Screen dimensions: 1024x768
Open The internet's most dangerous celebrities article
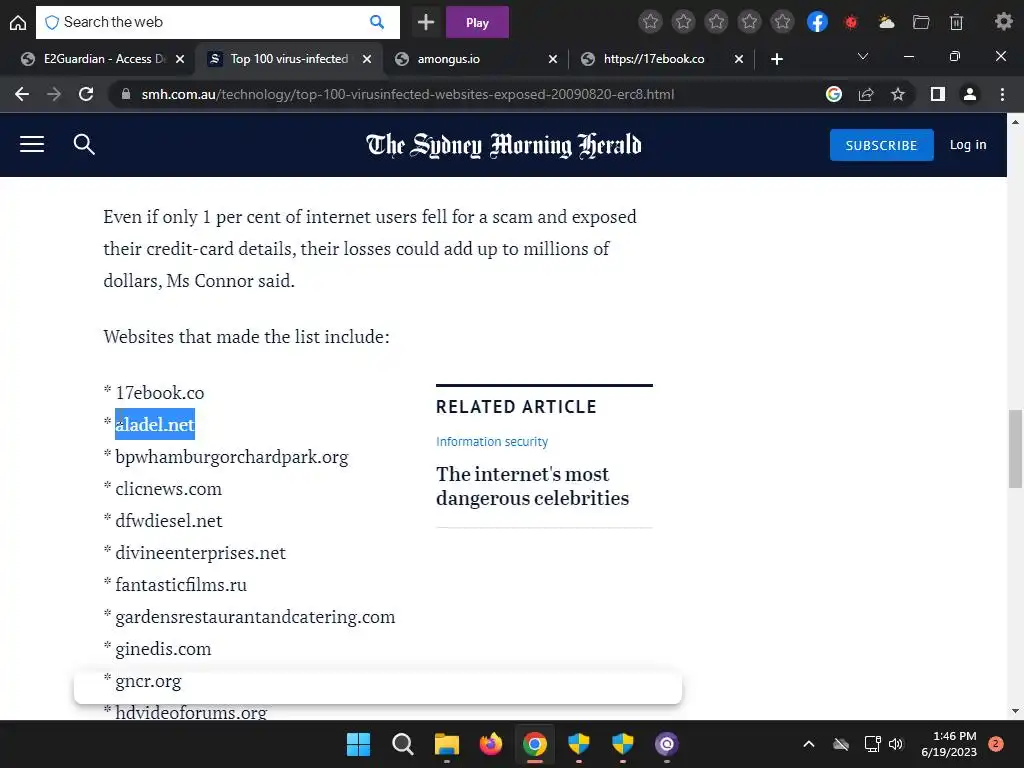click(532, 486)
